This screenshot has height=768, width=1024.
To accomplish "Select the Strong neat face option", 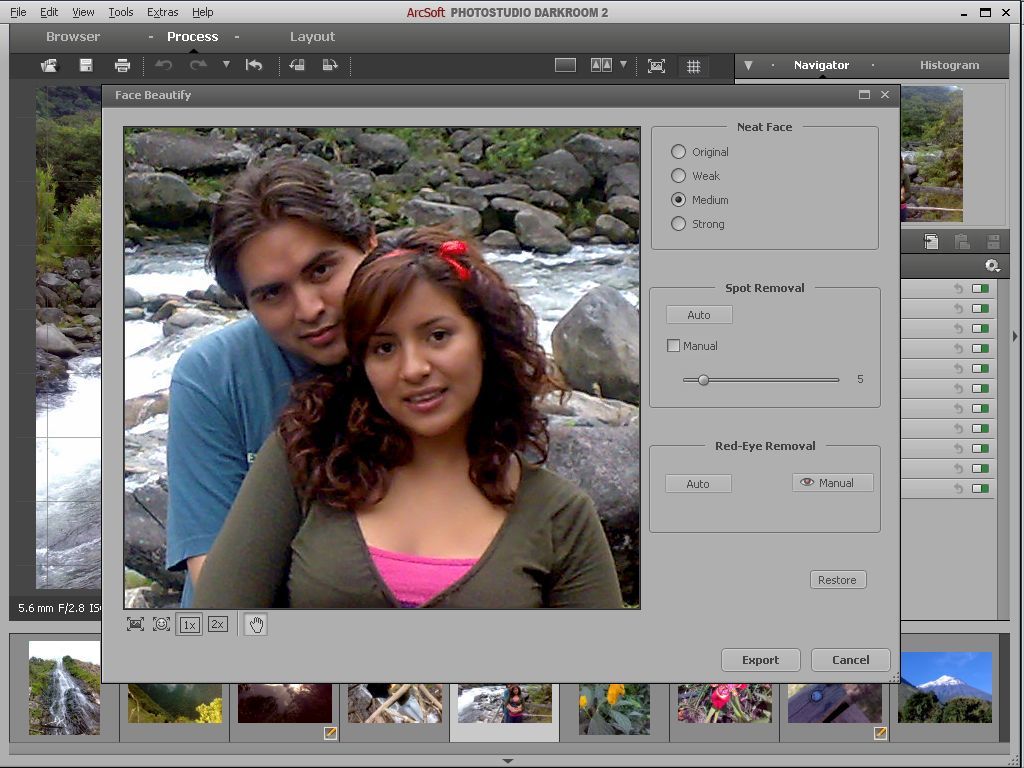I will 679,224.
